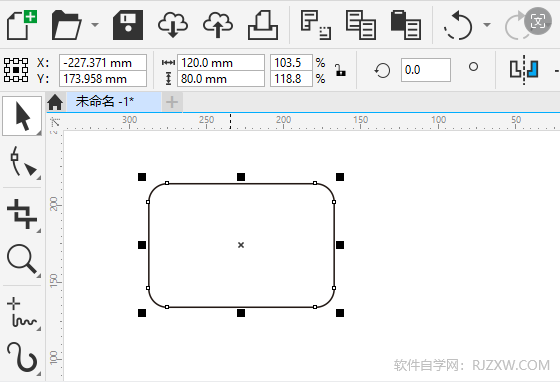Click the Save floppy disk icon
560x382 pixels.
[128, 25]
